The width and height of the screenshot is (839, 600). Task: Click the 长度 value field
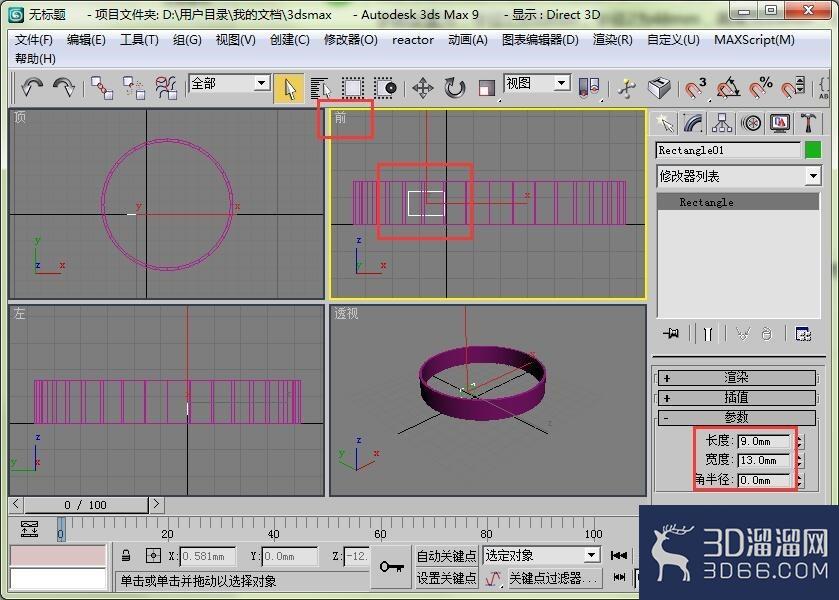tap(764, 441)
